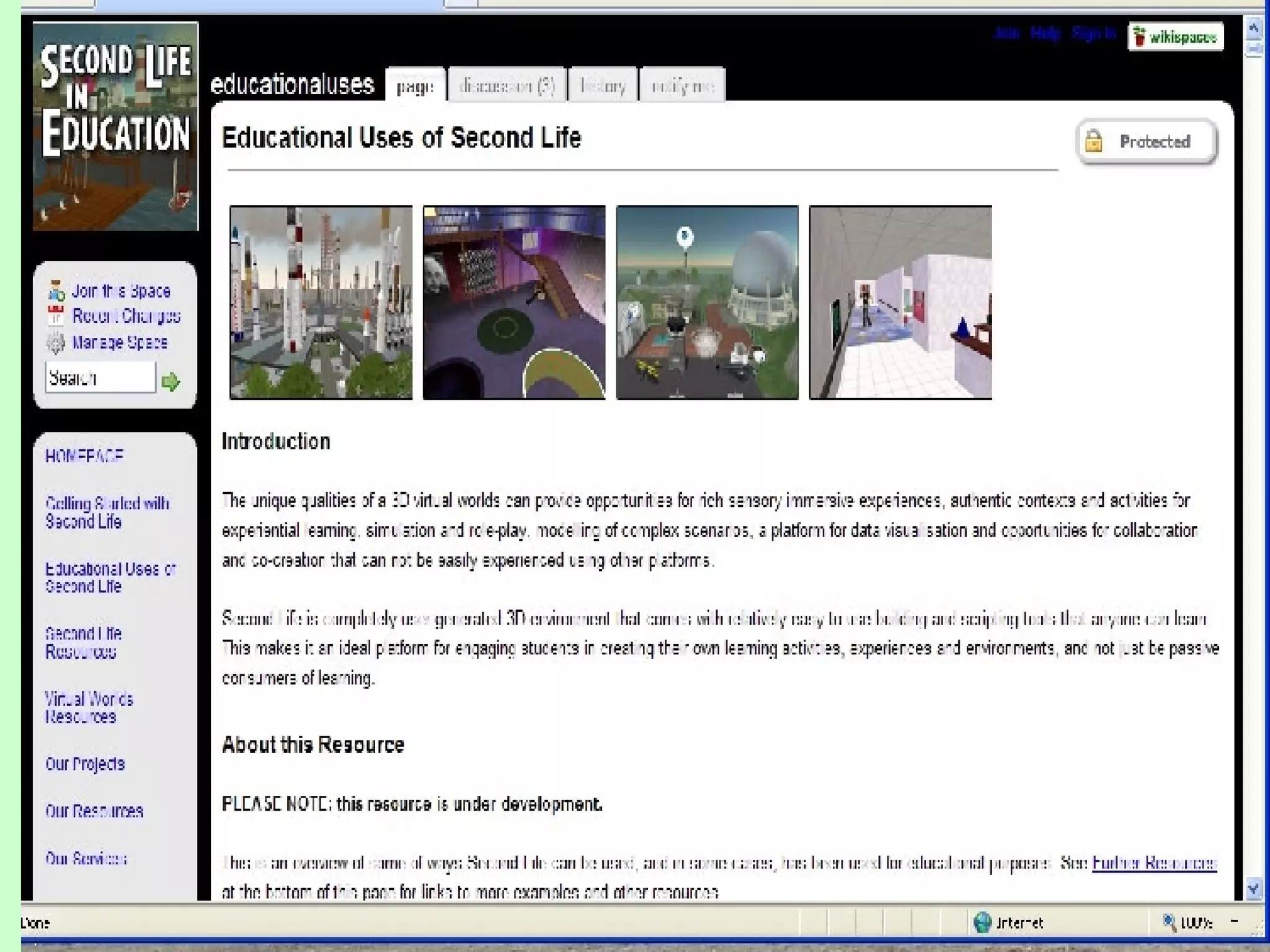Image resolution: width=1270 pixels, height=952 pixels.
Task: Open the rocket garden thumbnail image
Action: pyautogui.click(x=321, y=302)
